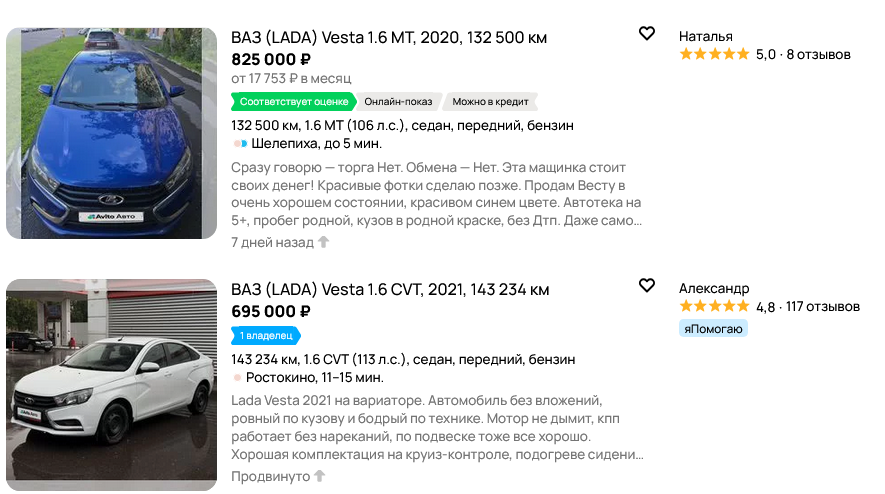The width and height of the screenshot is (885, 494).
Task: Click the 'Соответствует оценке' green badge
Action: point(294,102)
